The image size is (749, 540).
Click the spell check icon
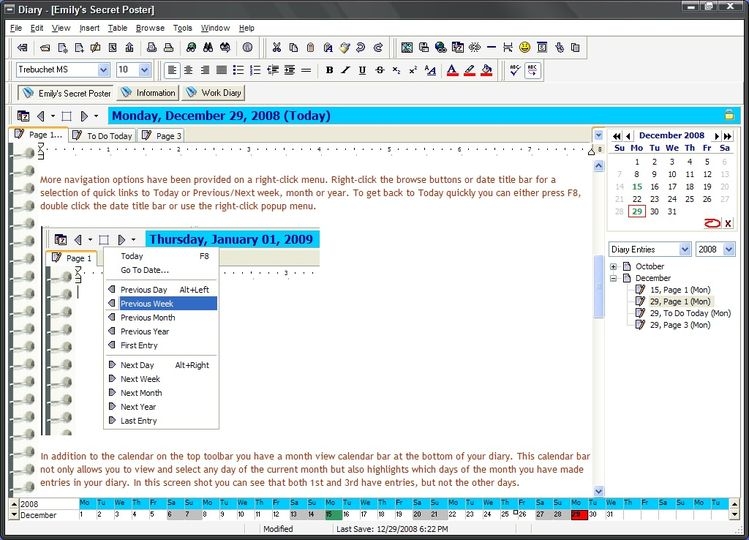pos(514,70)
